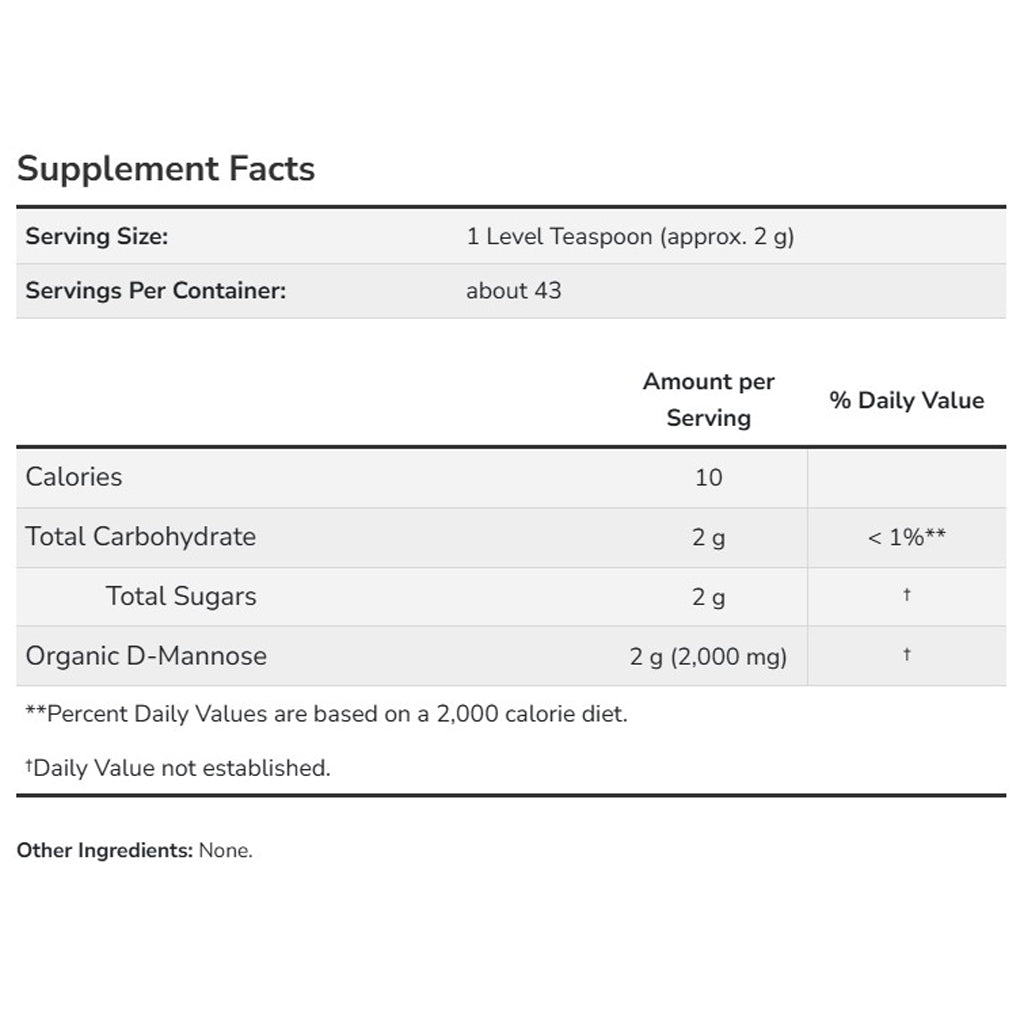Select the Total Sugars row label
Screen dimensions: 1024x1024
pos(181,597)
